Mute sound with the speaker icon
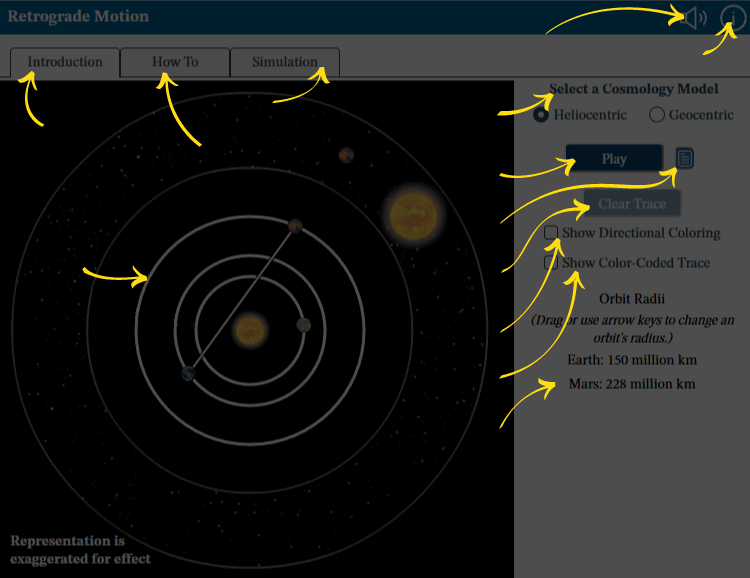Image resolution: width=750 pixels, height=578 pixels. click(x=695, y=17)
